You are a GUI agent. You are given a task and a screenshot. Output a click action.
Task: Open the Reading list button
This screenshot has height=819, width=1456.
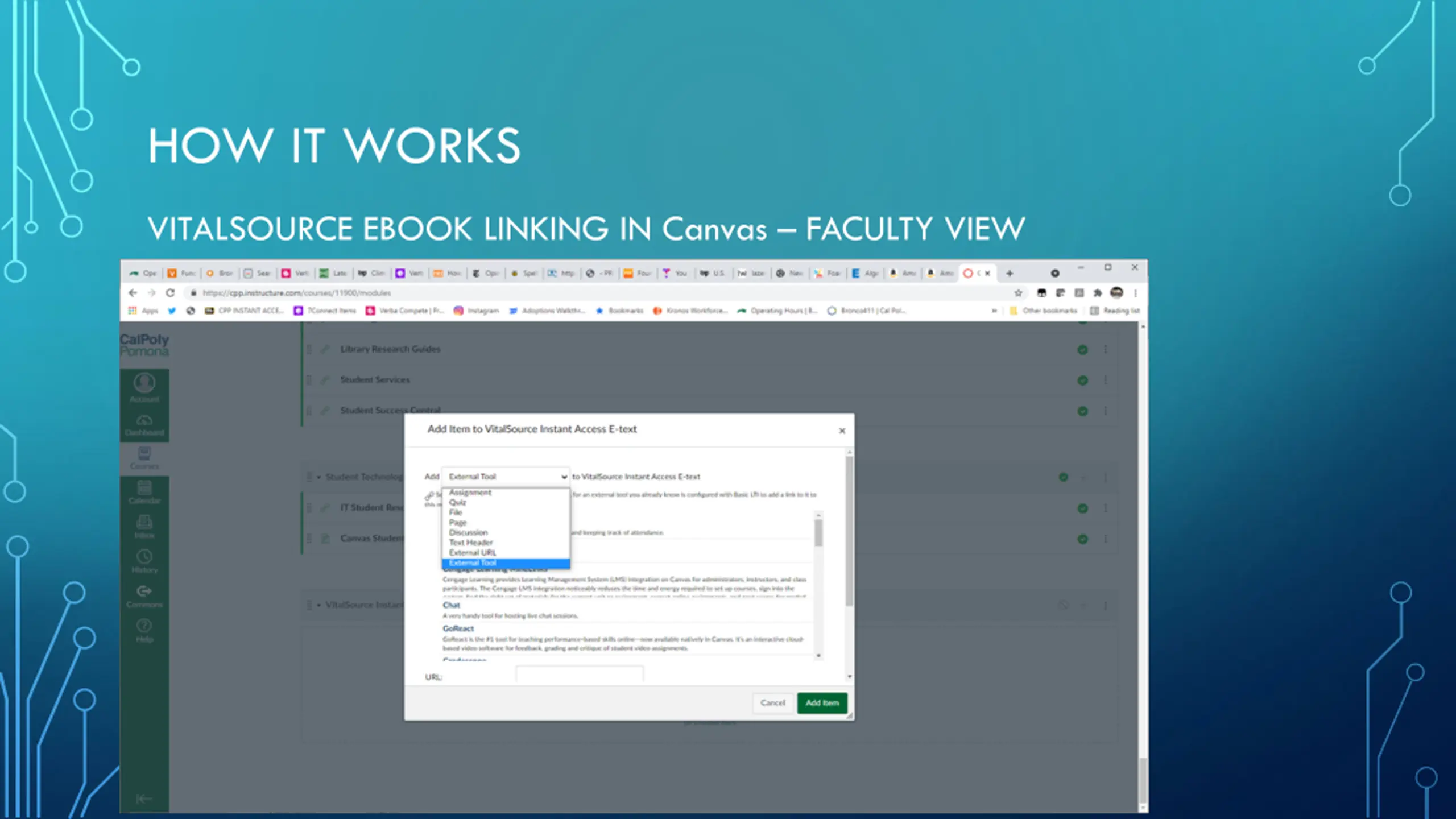click(x=1115, y=311)
